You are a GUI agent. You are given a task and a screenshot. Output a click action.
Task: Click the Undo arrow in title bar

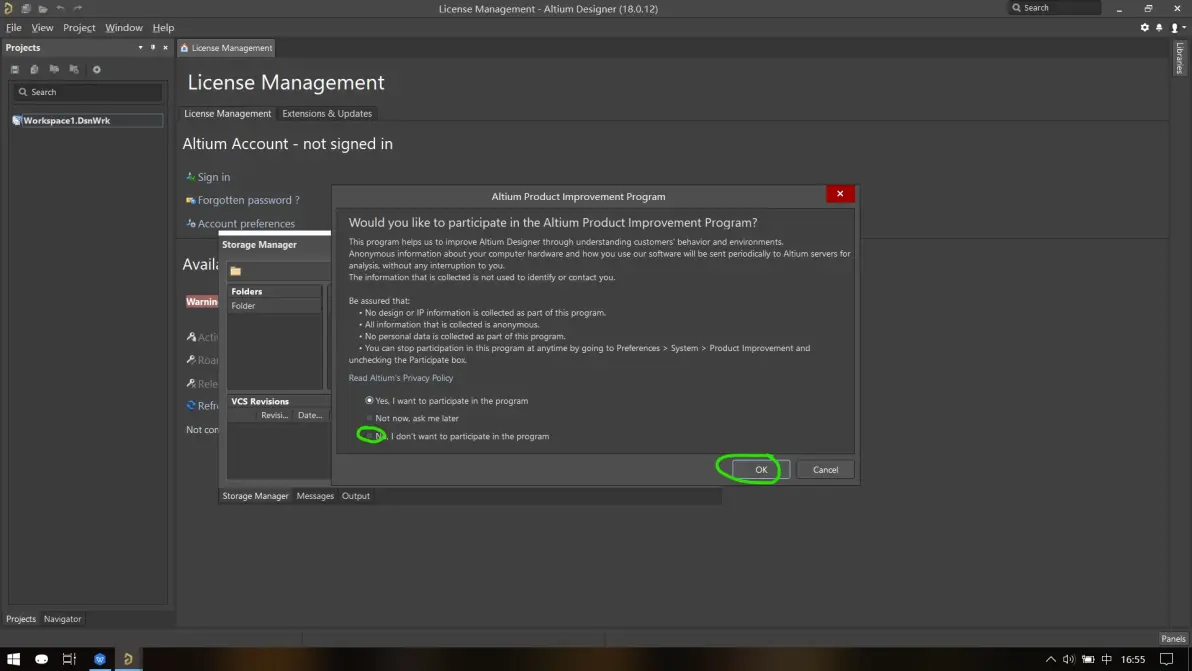point(60,8)
